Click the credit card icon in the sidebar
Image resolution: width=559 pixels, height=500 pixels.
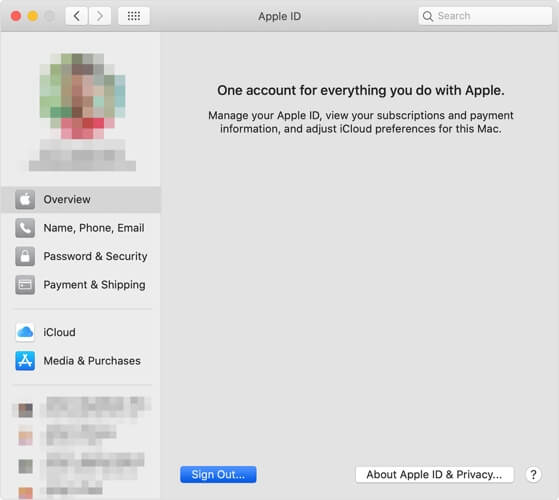click(x=25, y=285)
